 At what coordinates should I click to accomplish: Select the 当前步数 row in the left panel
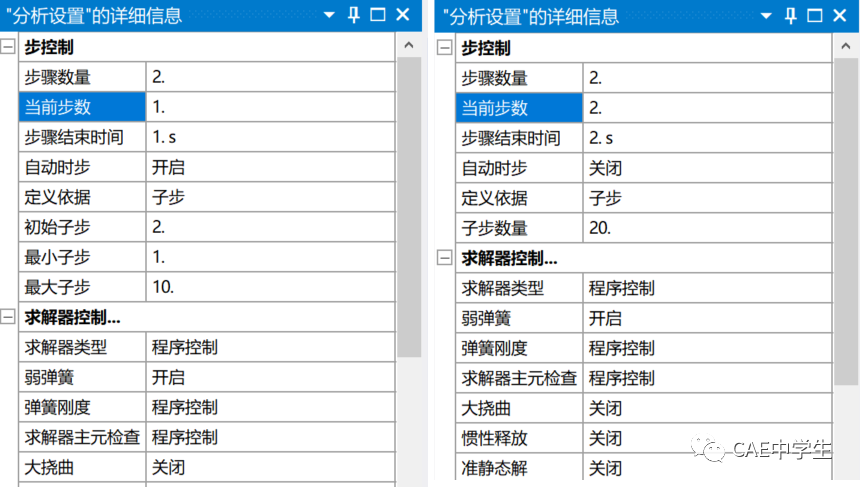(82, 108)
